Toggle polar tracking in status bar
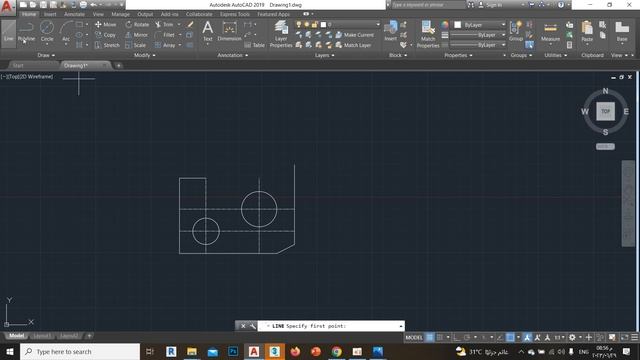This screenshot has height=360, width=640. point(467,338)
